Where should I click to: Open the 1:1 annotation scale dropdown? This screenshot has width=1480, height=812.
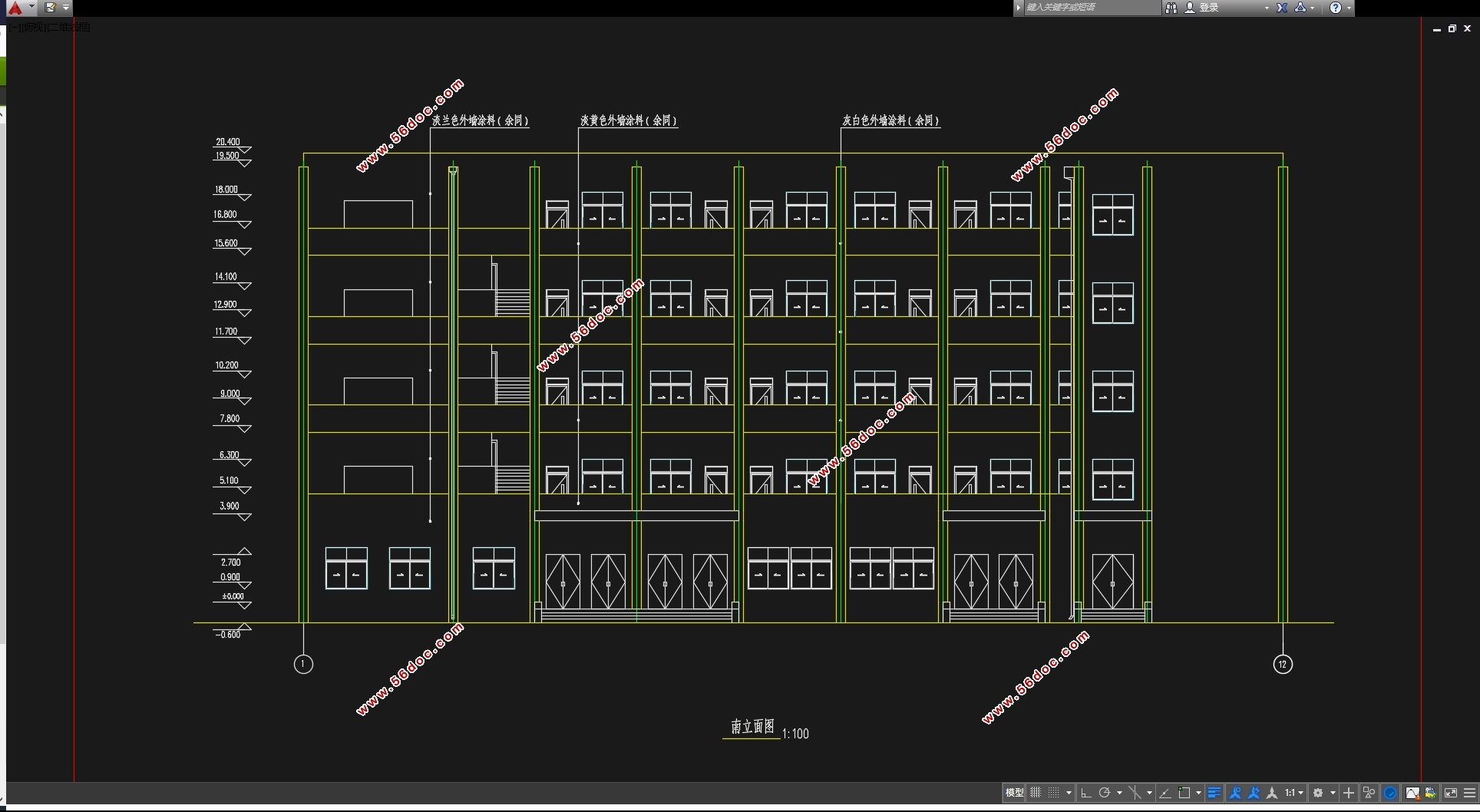tap(1294, 793)
